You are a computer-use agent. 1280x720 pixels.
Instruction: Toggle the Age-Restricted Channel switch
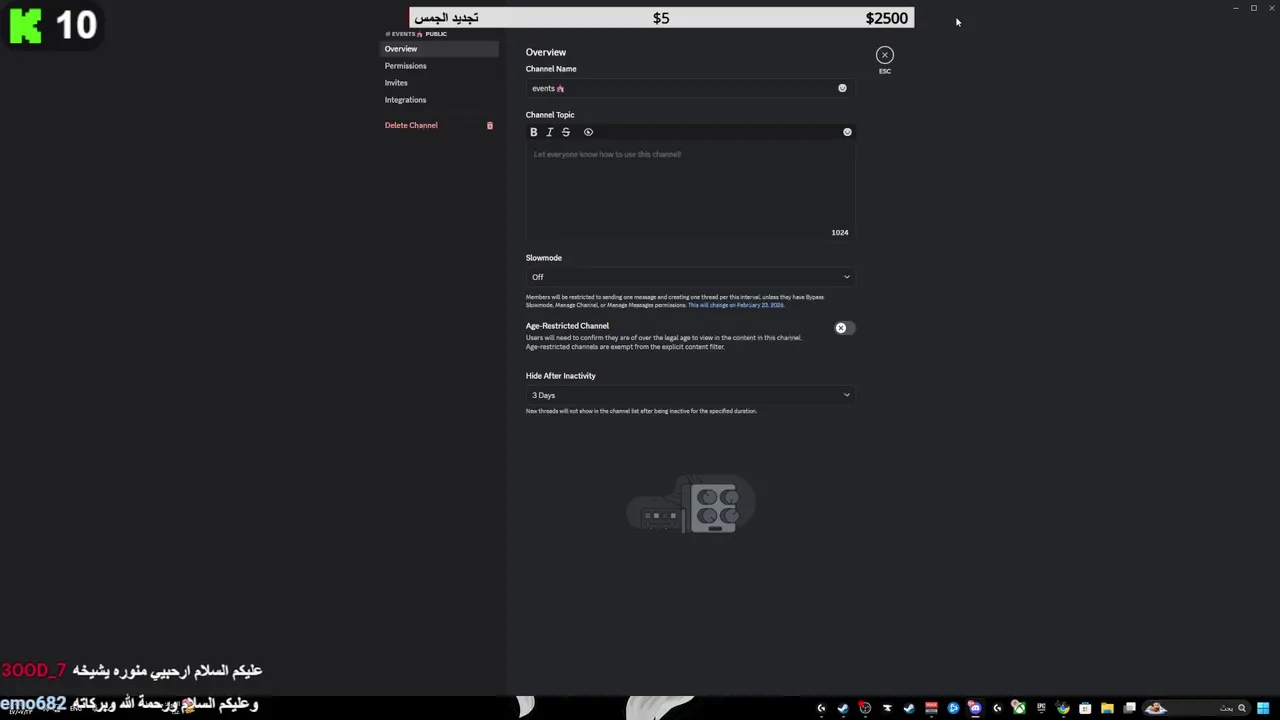[x=844, y=328]
